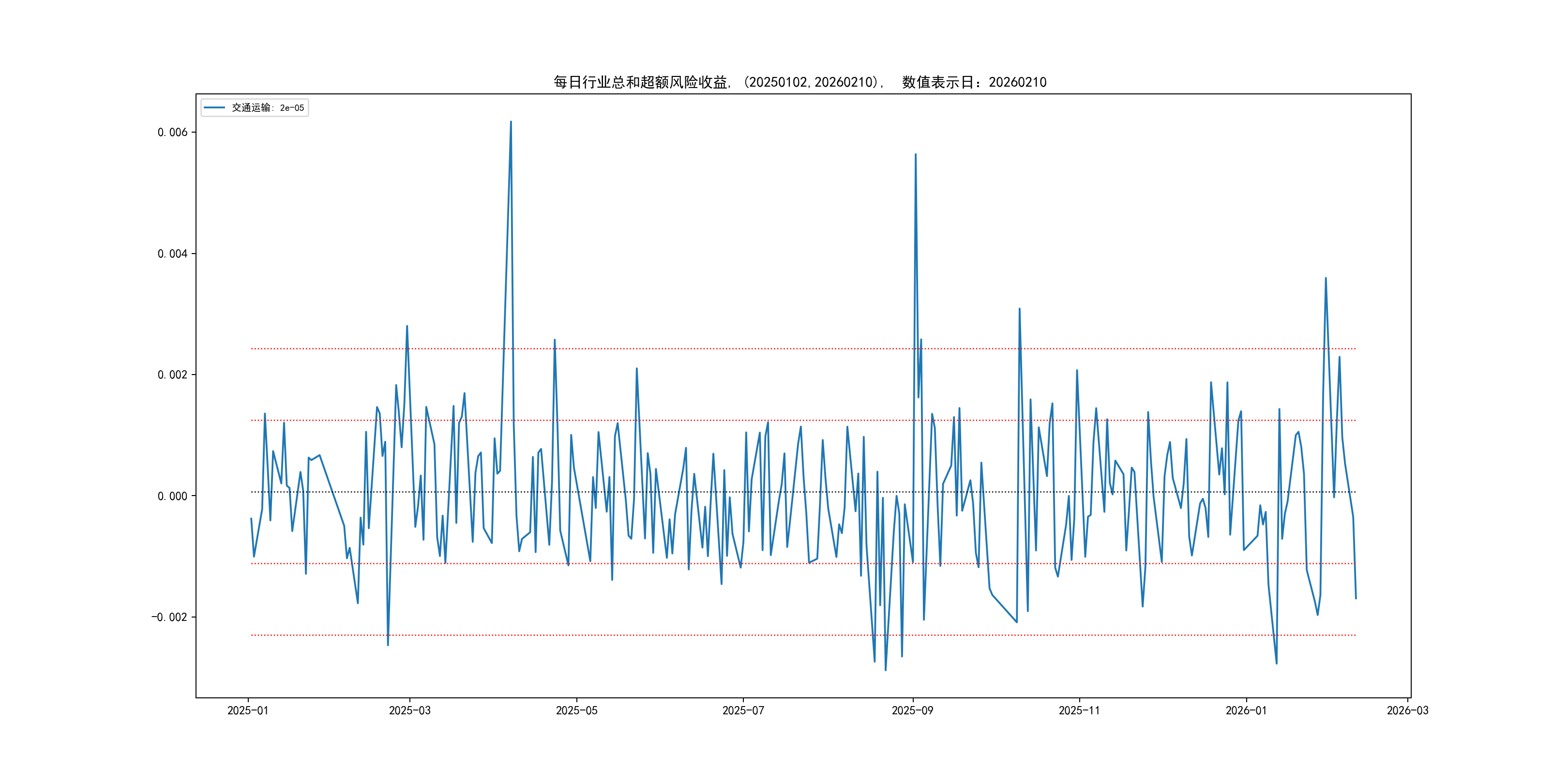Click the 2025-07 x-axis tick label
This screenshot has width=1568, height=784.
point(742,710)
